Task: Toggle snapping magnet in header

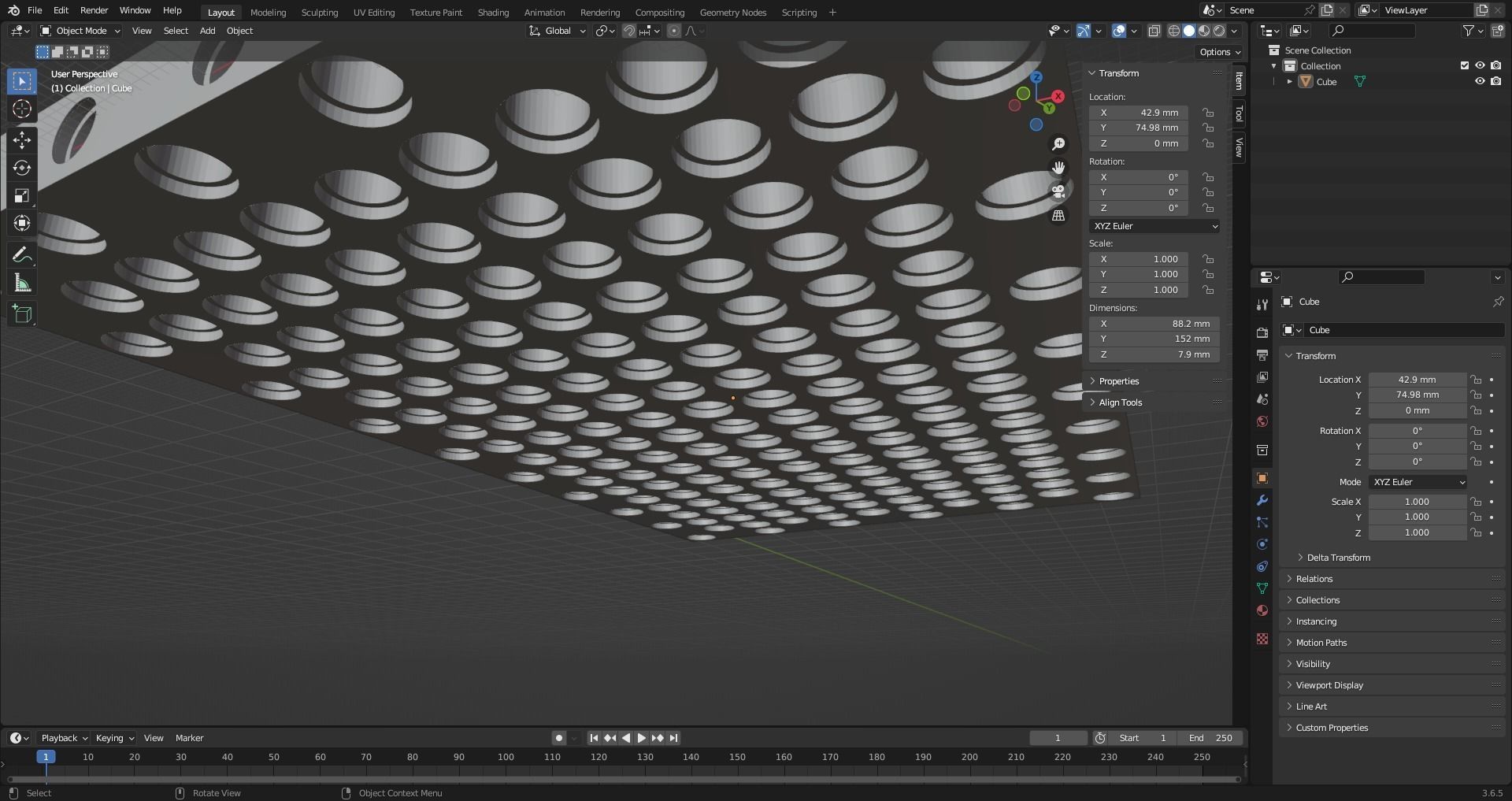Action: pos(628,31)
